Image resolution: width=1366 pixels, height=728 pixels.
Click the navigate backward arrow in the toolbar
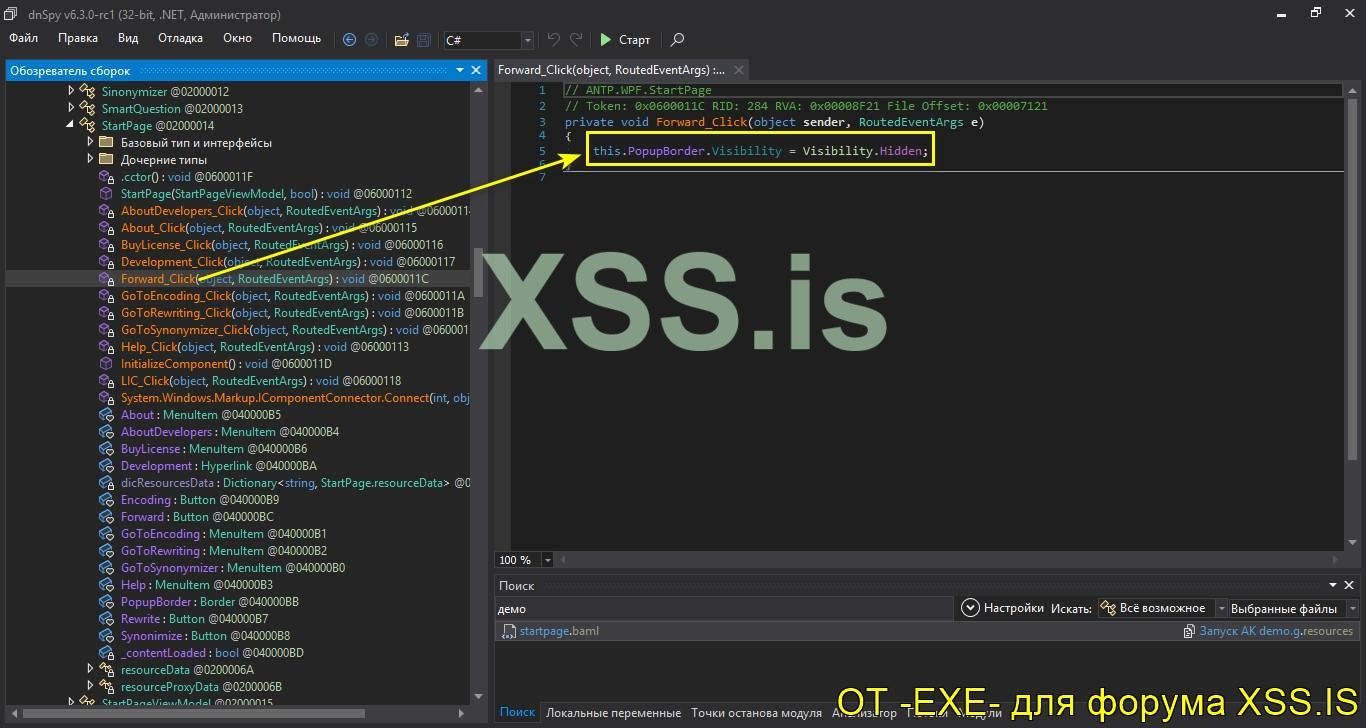click(x=349, y=40)
